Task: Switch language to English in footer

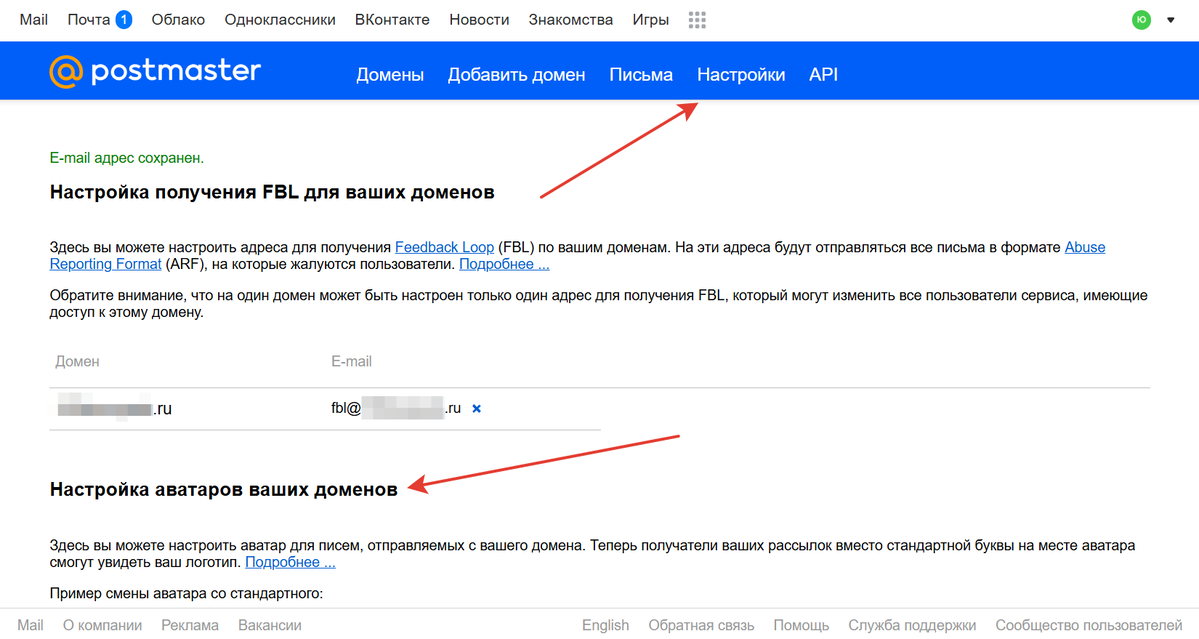Action: 605,626
